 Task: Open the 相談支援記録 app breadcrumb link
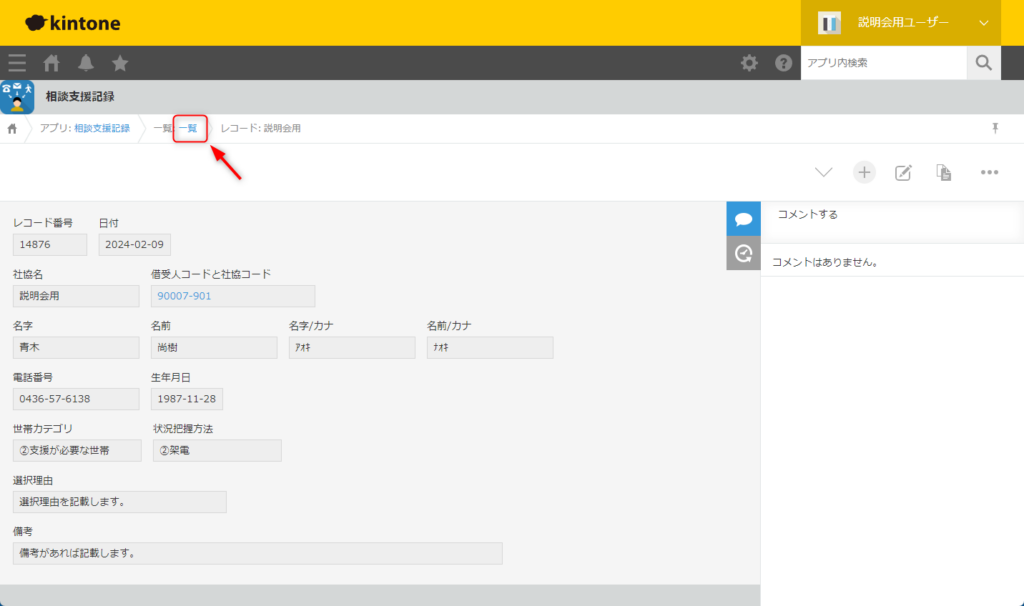(x=101, y=129)
